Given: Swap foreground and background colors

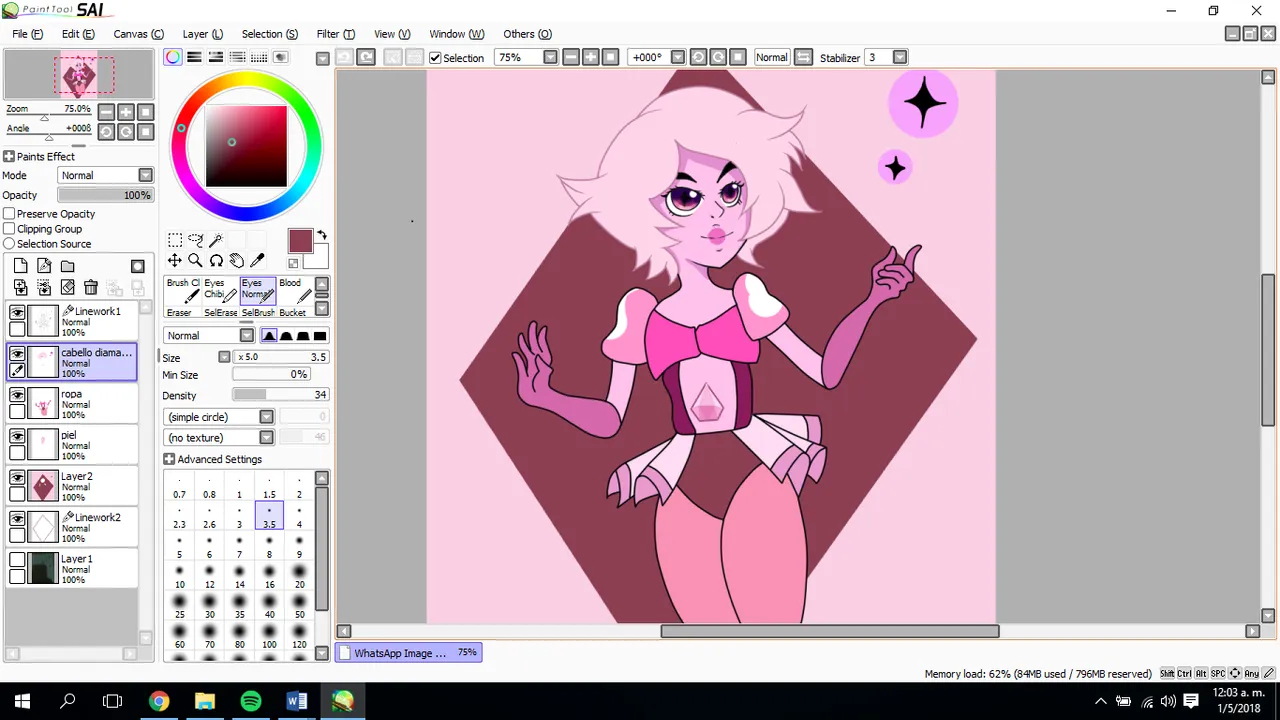Looking at the screenshot, I should click(322, 236).
